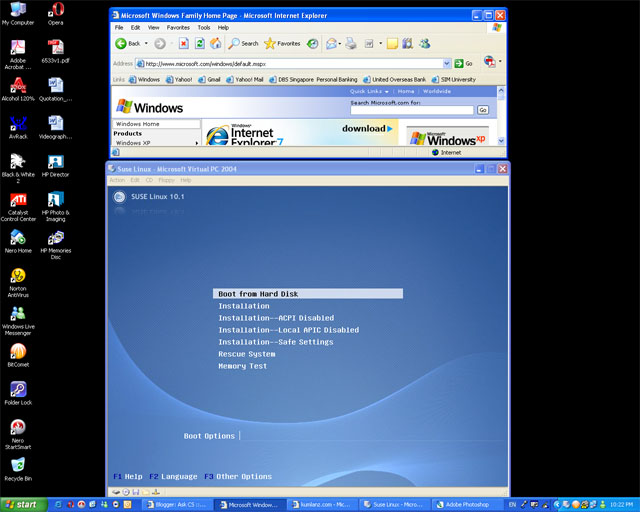Select the Folder Lock desktop icon
Image resolution: width=640 pixels, height=512 pixels.
tap(18, 393)
